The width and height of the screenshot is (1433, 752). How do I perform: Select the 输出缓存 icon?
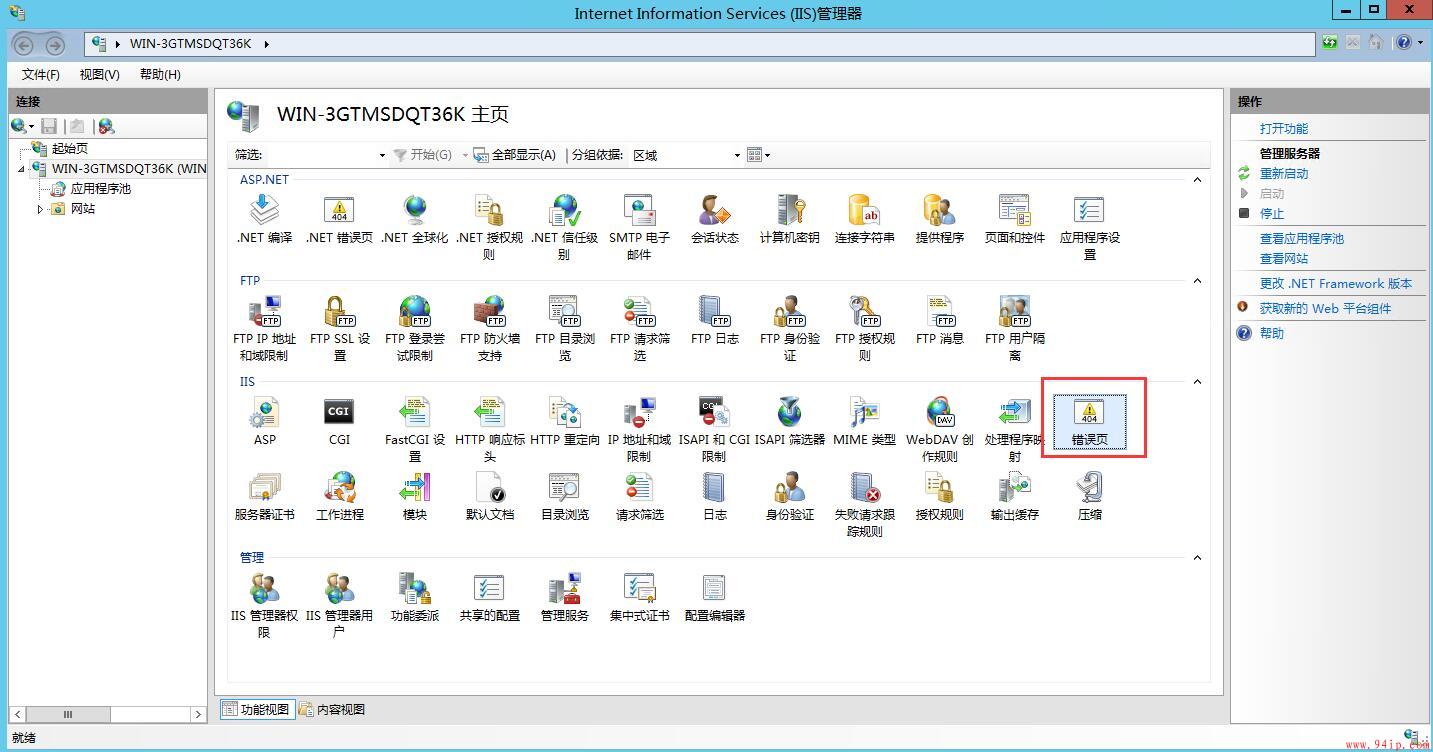click(1014, 496)
